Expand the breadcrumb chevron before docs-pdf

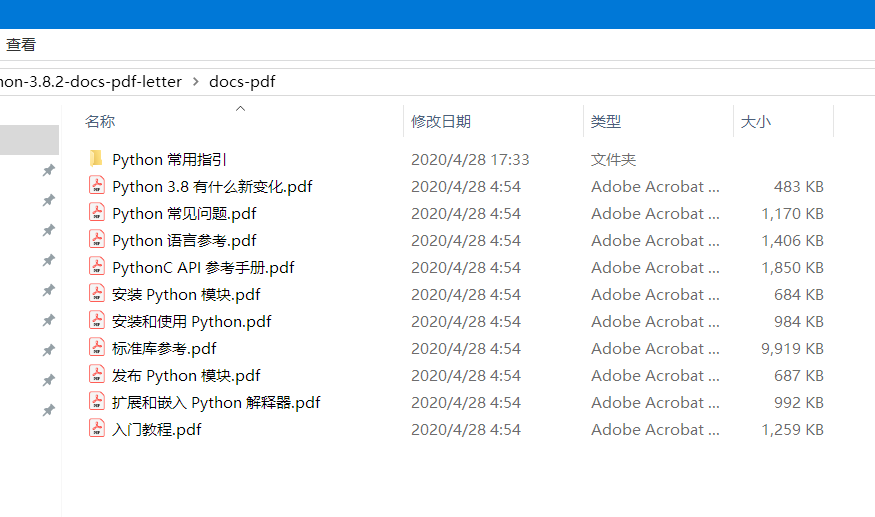pyautogui.click(x=196, y=82)
